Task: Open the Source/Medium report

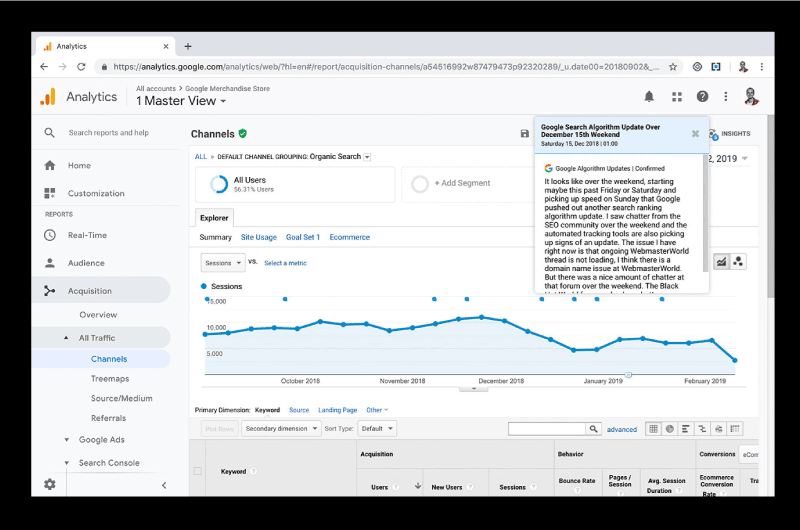Action: pyautogui.click(x=121, y=398)
